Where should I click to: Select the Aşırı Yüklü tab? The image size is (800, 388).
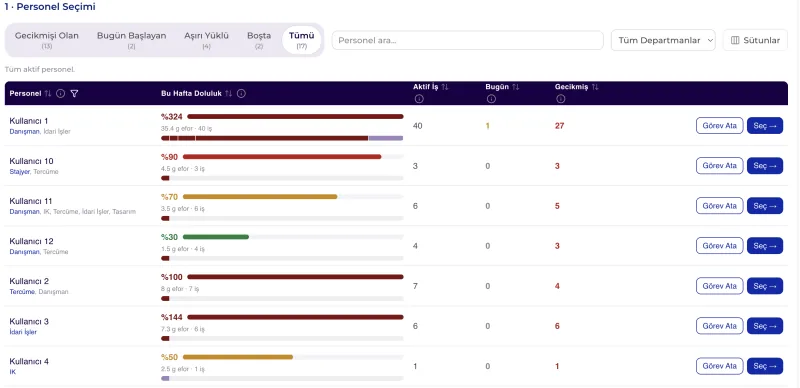pyautogui.click(x=207, y=40)
